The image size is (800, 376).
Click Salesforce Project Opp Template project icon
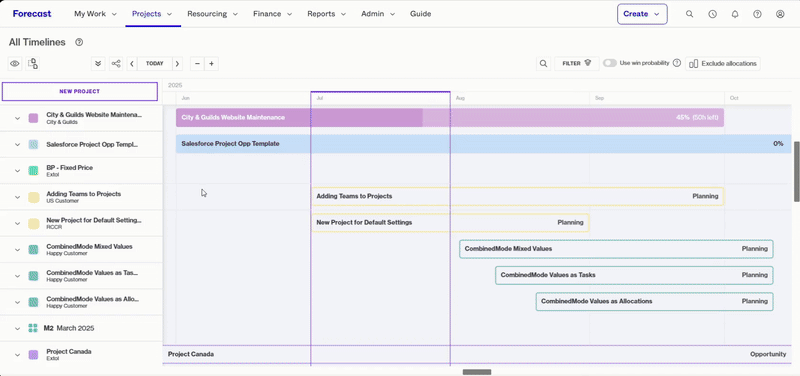[33, 144]
